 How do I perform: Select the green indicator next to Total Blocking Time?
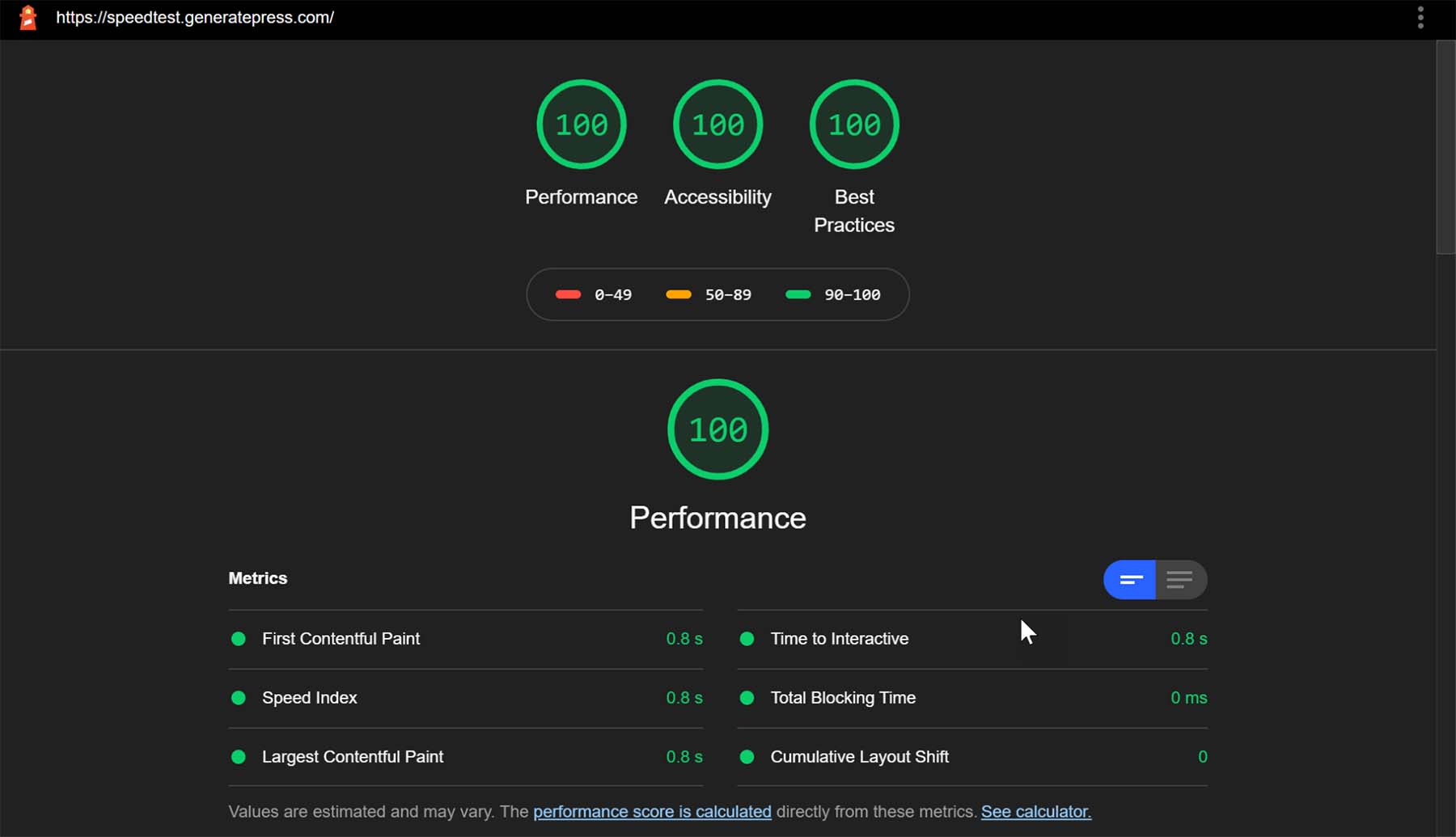[x=747, y=698]
